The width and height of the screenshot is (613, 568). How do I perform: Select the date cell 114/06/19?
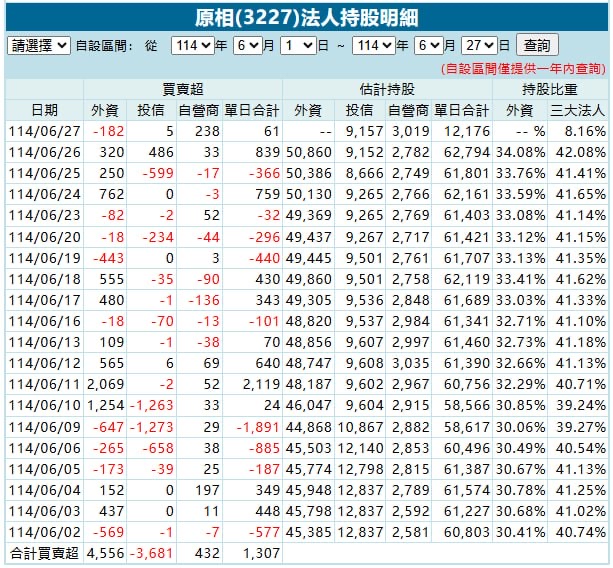pos(45,258)
